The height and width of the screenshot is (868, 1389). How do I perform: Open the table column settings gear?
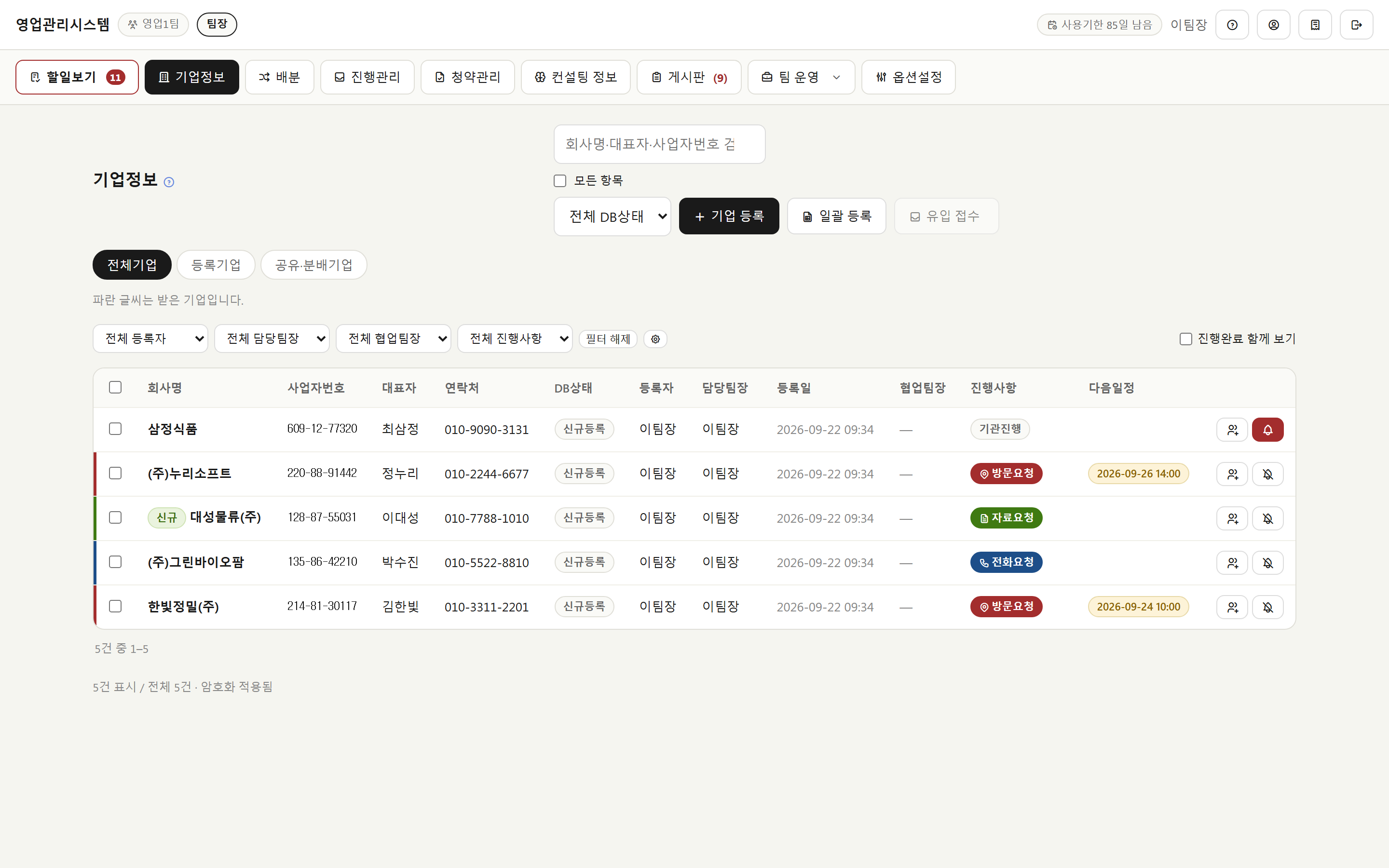tap(655, 339)
